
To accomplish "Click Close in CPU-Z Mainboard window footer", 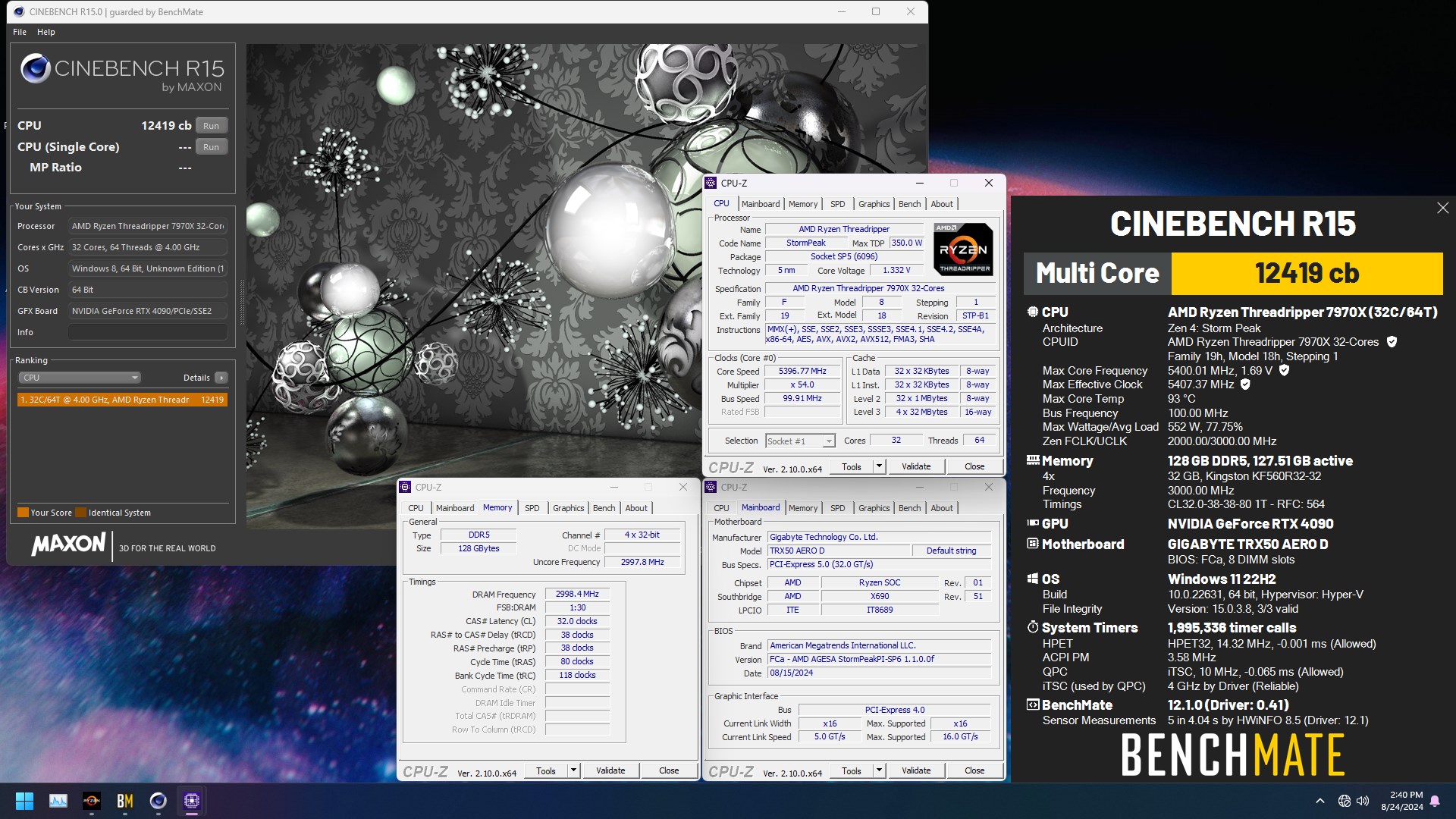I will (974, 770).
